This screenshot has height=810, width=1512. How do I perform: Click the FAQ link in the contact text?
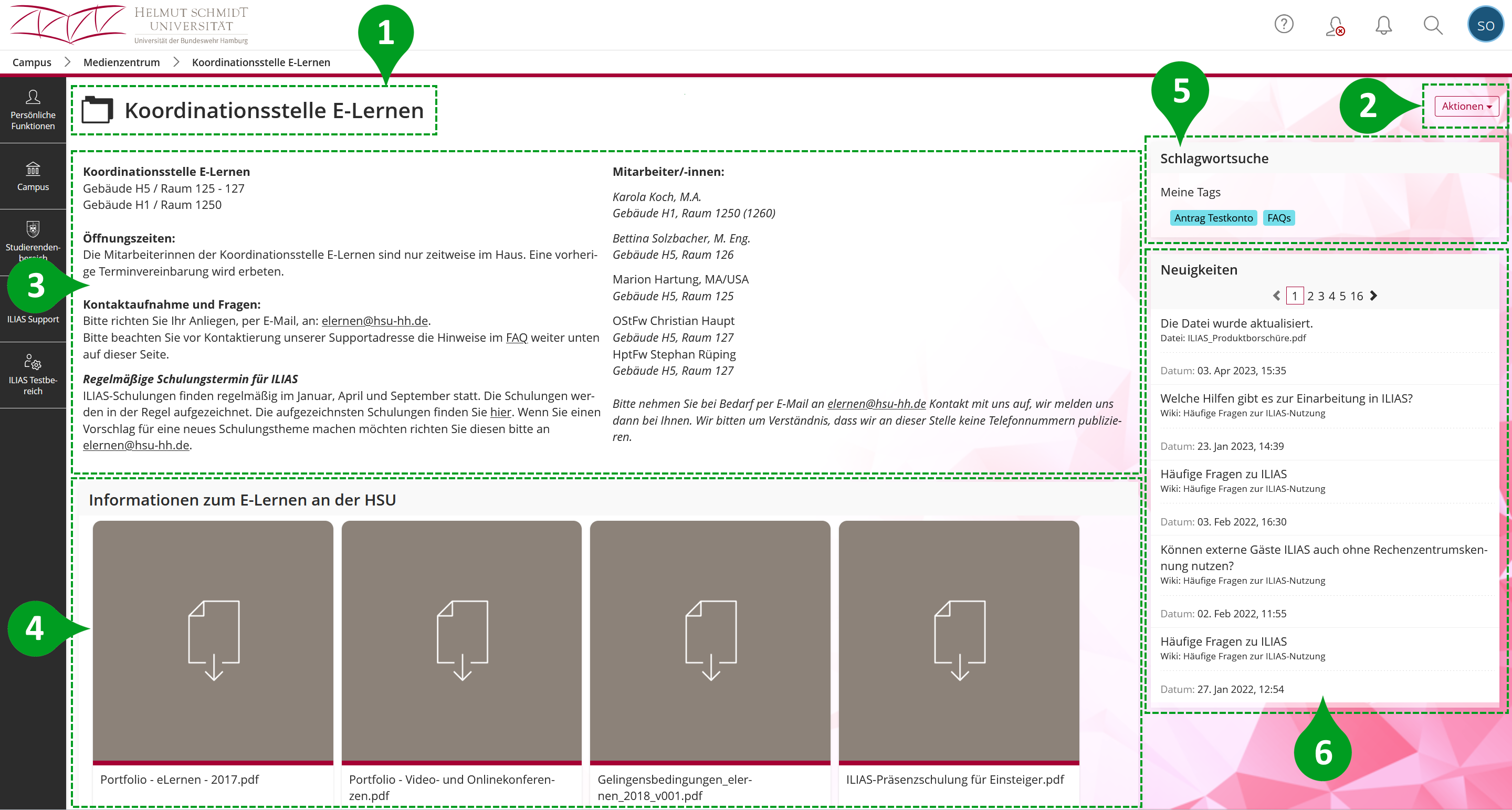[517, 338]
